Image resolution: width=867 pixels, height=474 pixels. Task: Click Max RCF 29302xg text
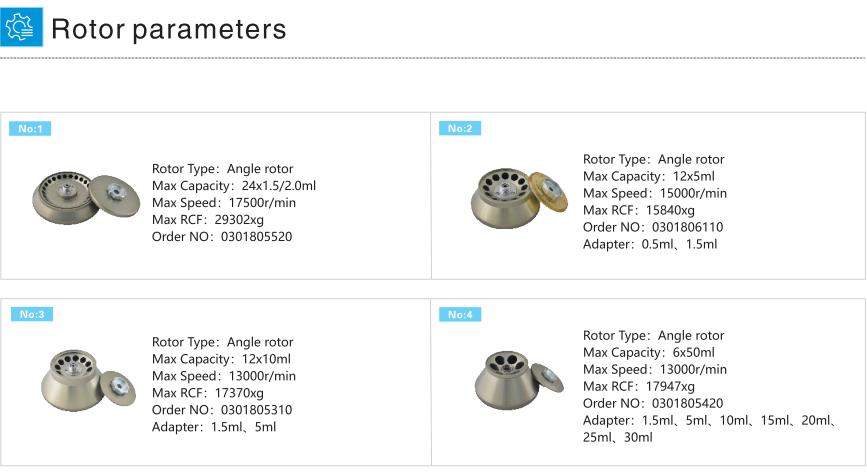pos(207,220)
